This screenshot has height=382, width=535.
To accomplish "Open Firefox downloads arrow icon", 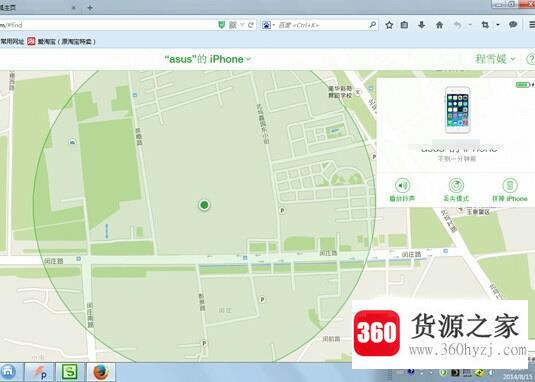I will [422, 25].
